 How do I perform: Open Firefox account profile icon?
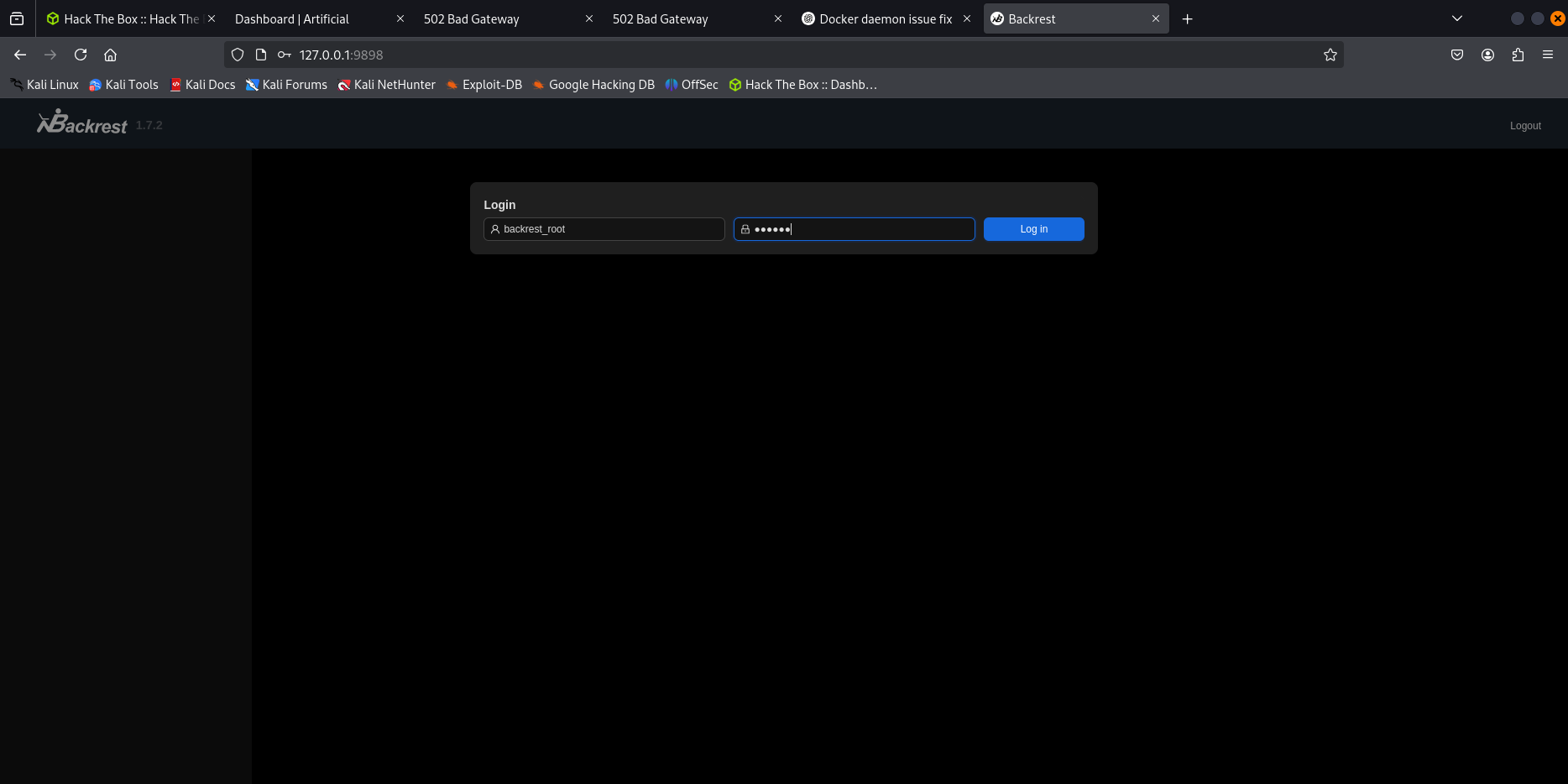pos(1487,55)
